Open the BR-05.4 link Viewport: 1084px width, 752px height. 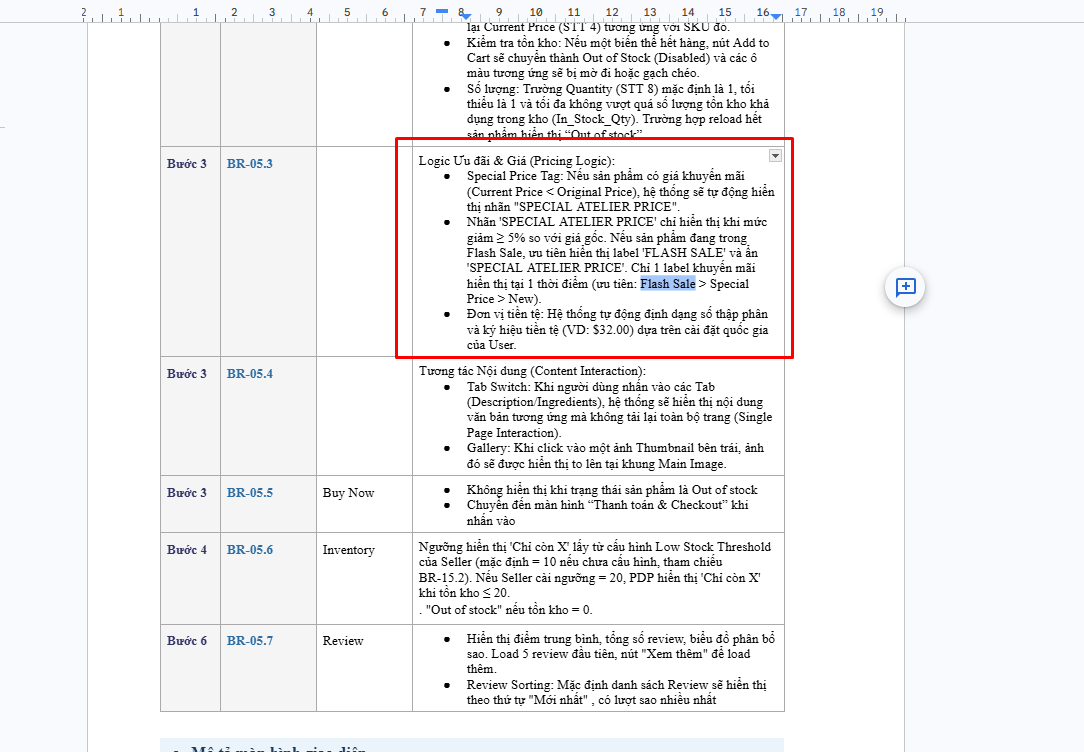click(x=250, y=374)
